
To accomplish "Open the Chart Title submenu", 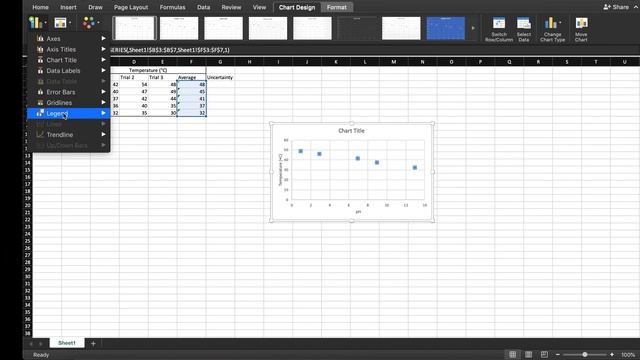I will click(x=69, y=60).
